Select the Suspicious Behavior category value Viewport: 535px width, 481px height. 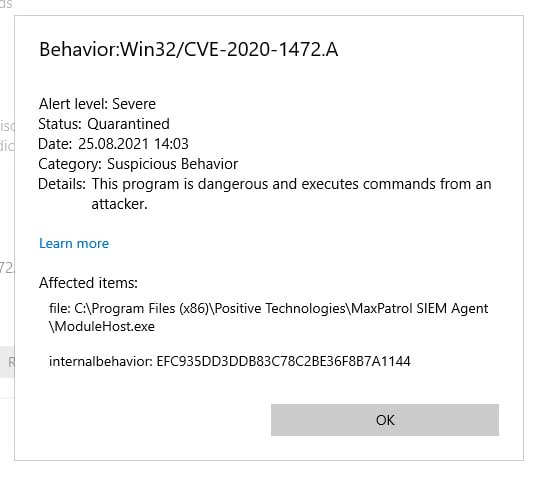[172, 164]
